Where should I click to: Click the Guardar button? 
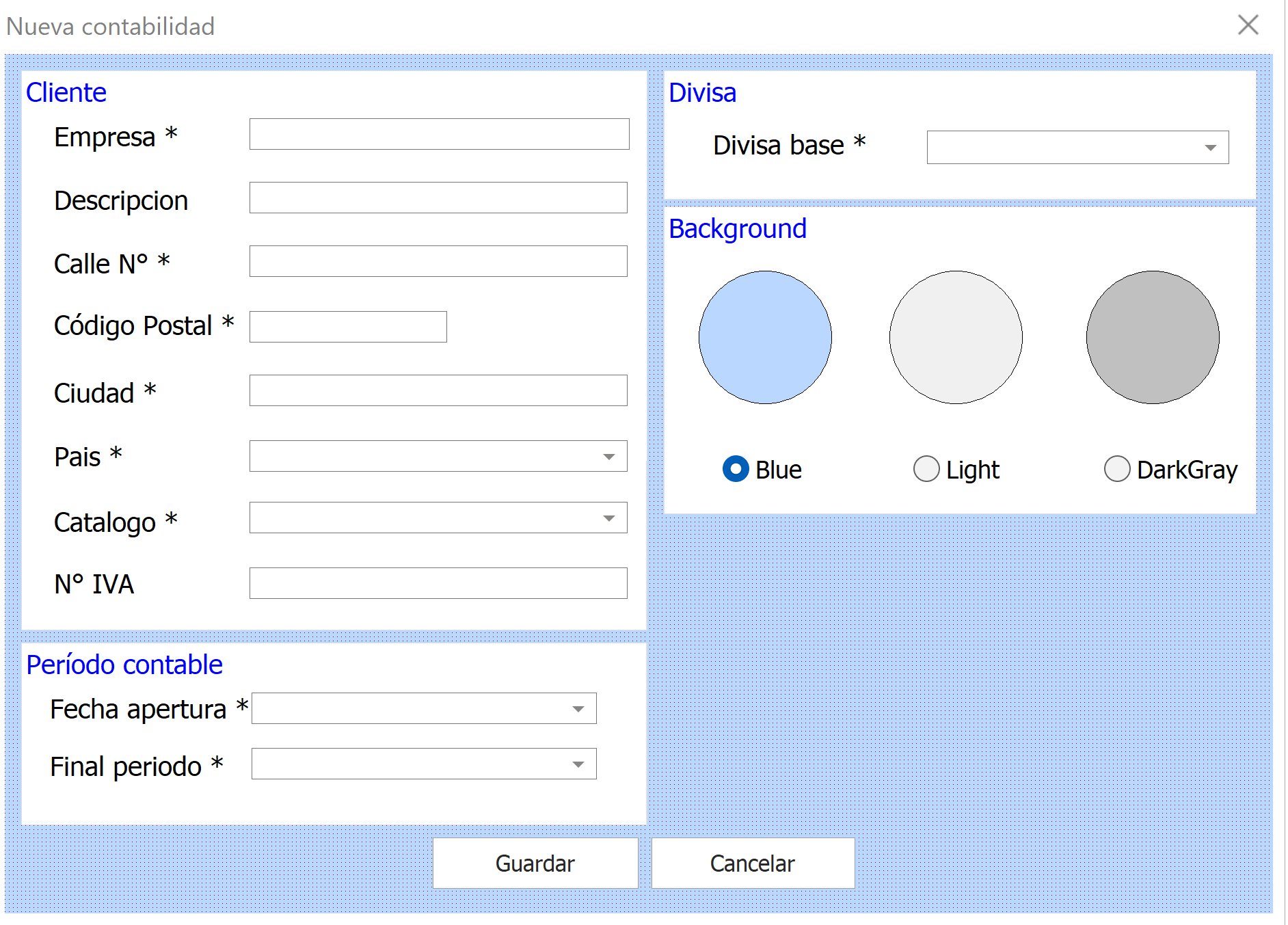pos(535,863)
